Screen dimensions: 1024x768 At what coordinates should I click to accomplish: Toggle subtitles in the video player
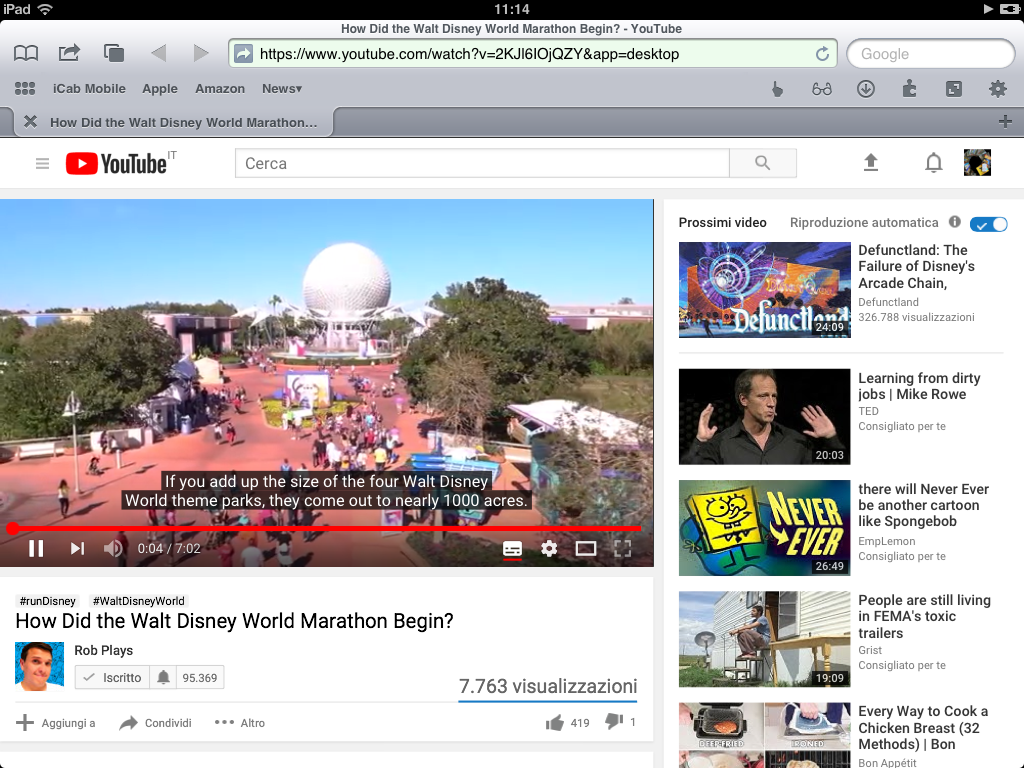[512, 549]
